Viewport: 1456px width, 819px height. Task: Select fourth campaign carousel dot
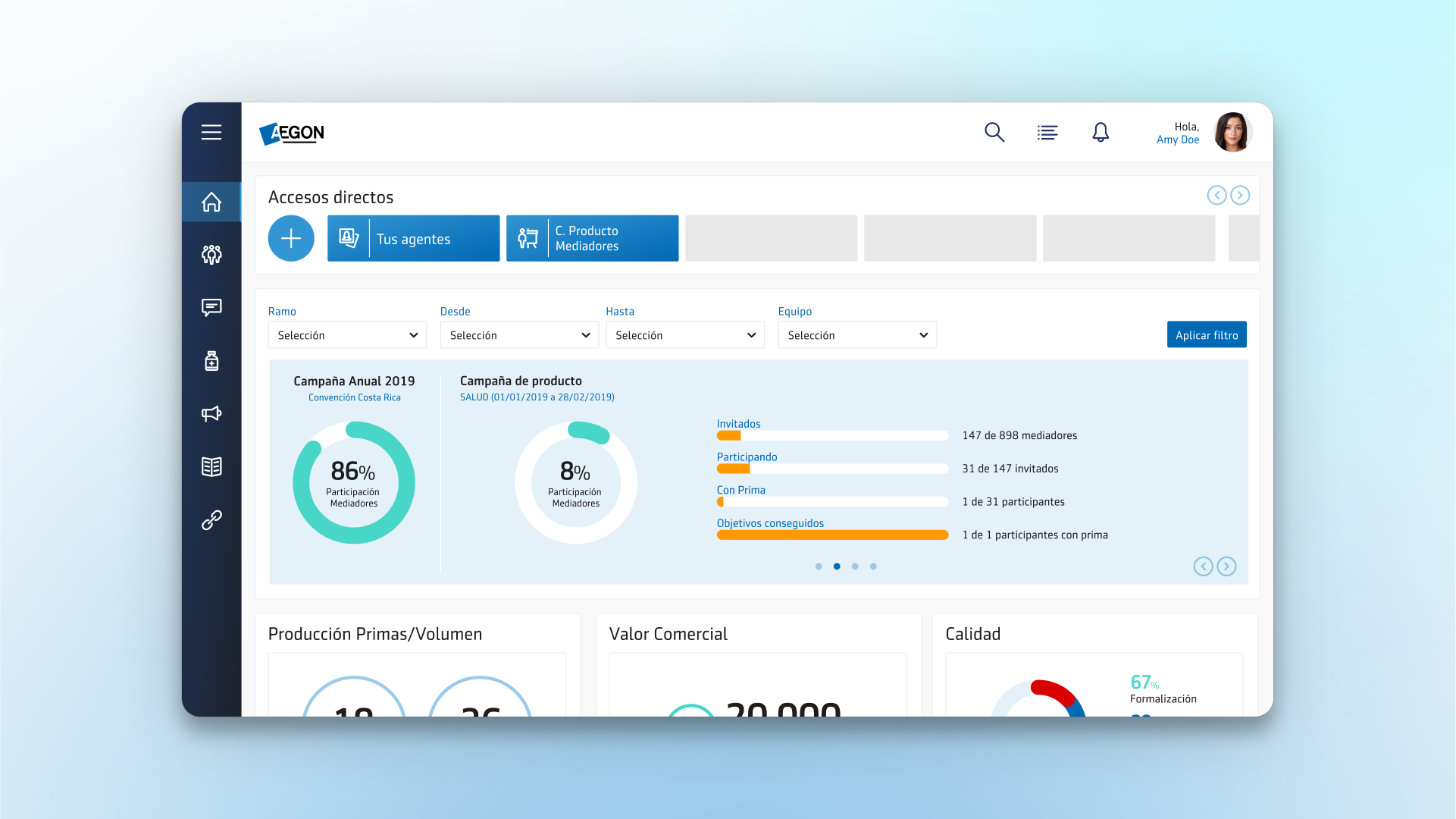pos(873,566)
